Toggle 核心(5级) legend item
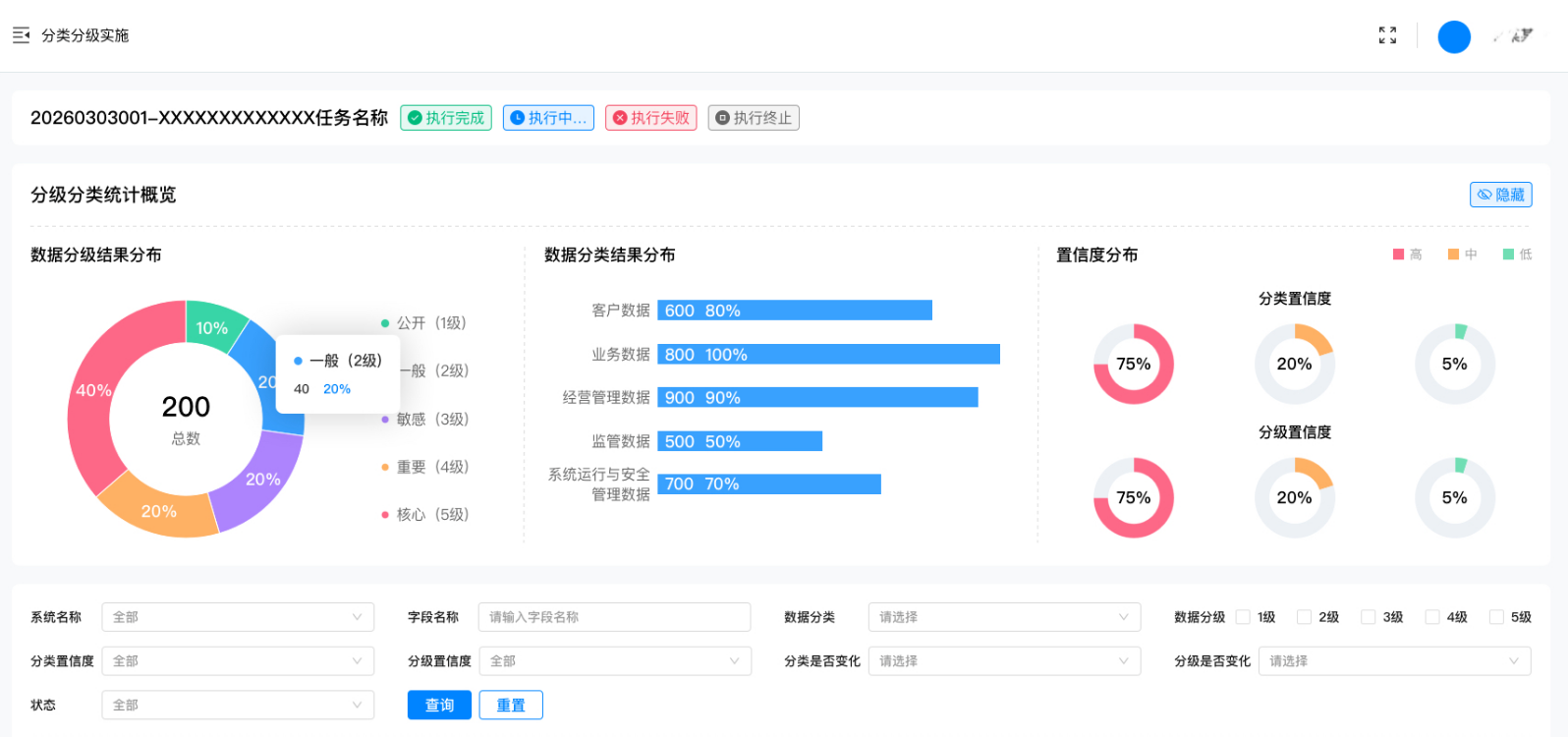 coord(425,514)
